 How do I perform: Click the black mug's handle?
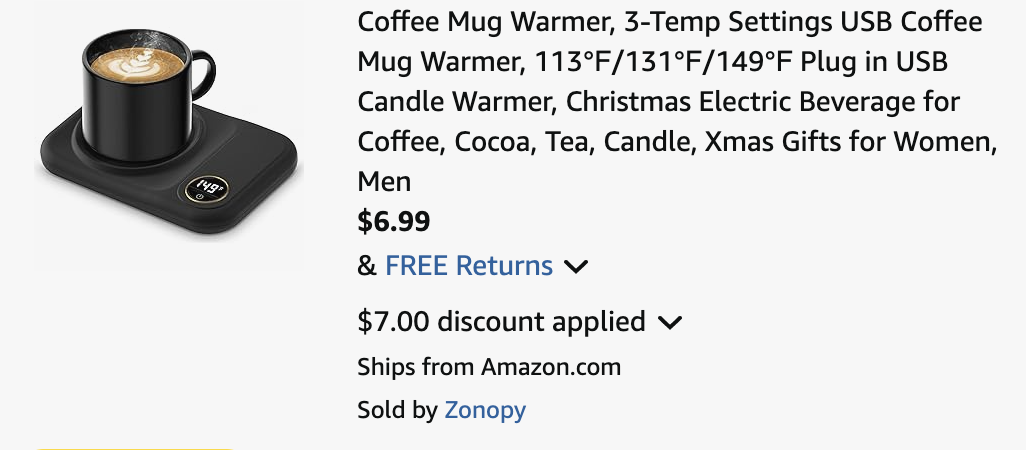(203, 72)
